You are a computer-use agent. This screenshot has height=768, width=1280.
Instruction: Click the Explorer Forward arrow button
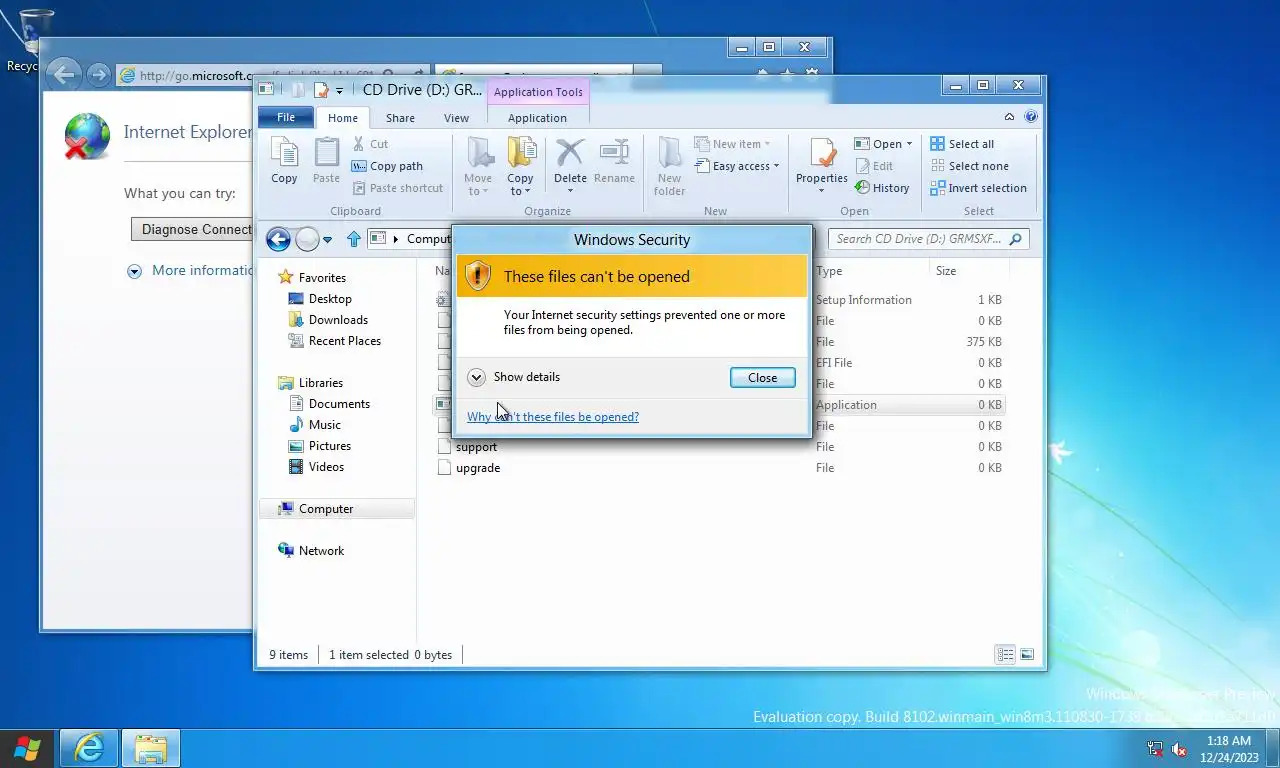307,239
